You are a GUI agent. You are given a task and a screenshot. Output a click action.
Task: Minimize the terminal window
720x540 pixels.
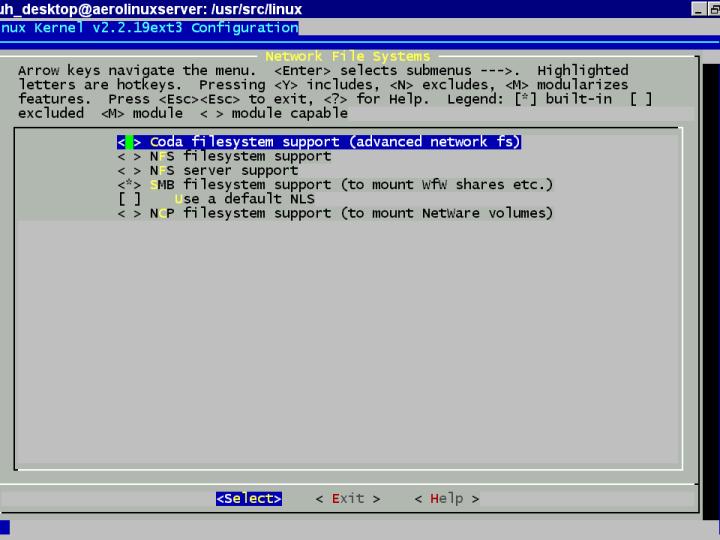click(x=698, y=9)
